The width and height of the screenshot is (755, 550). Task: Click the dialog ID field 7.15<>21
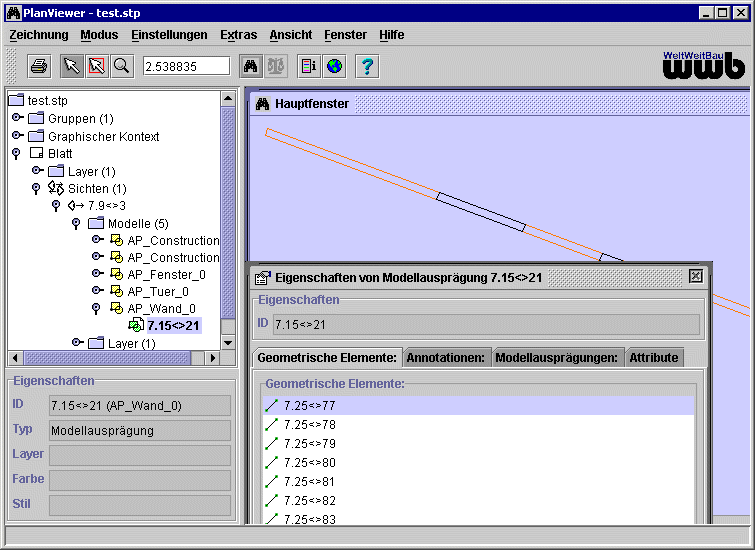tap(486, 325)
